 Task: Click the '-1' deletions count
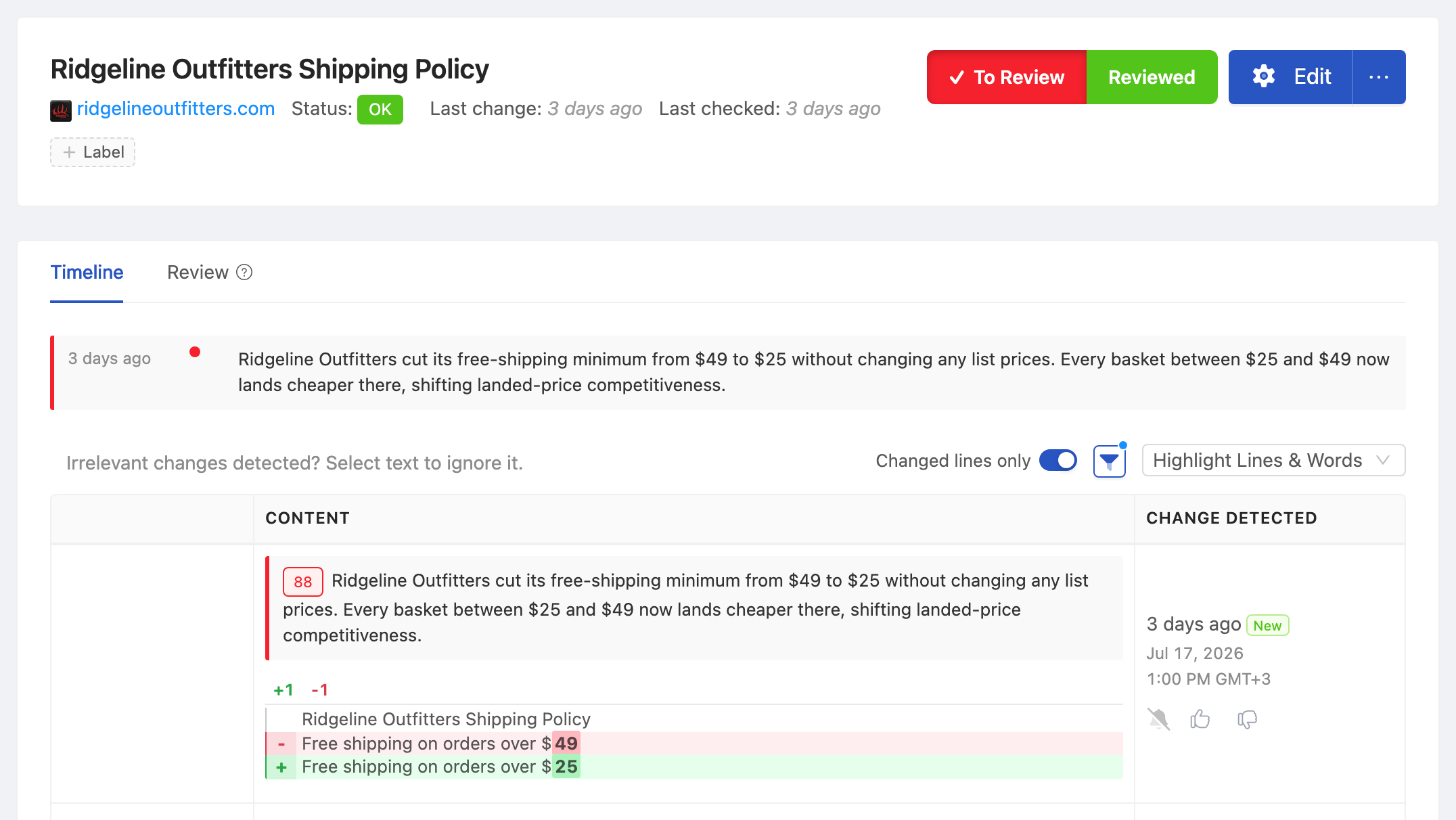[320, 690]
